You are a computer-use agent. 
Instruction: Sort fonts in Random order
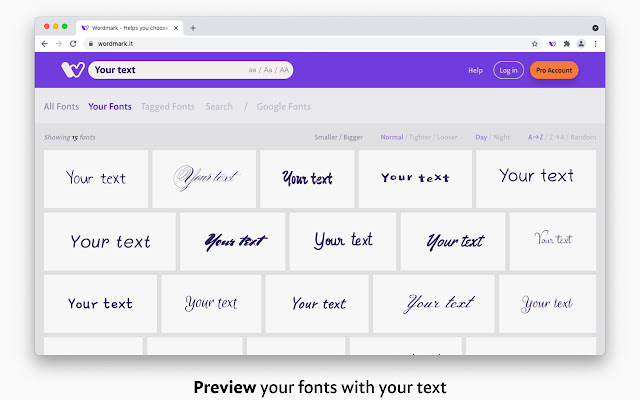[x=583, y=137]
